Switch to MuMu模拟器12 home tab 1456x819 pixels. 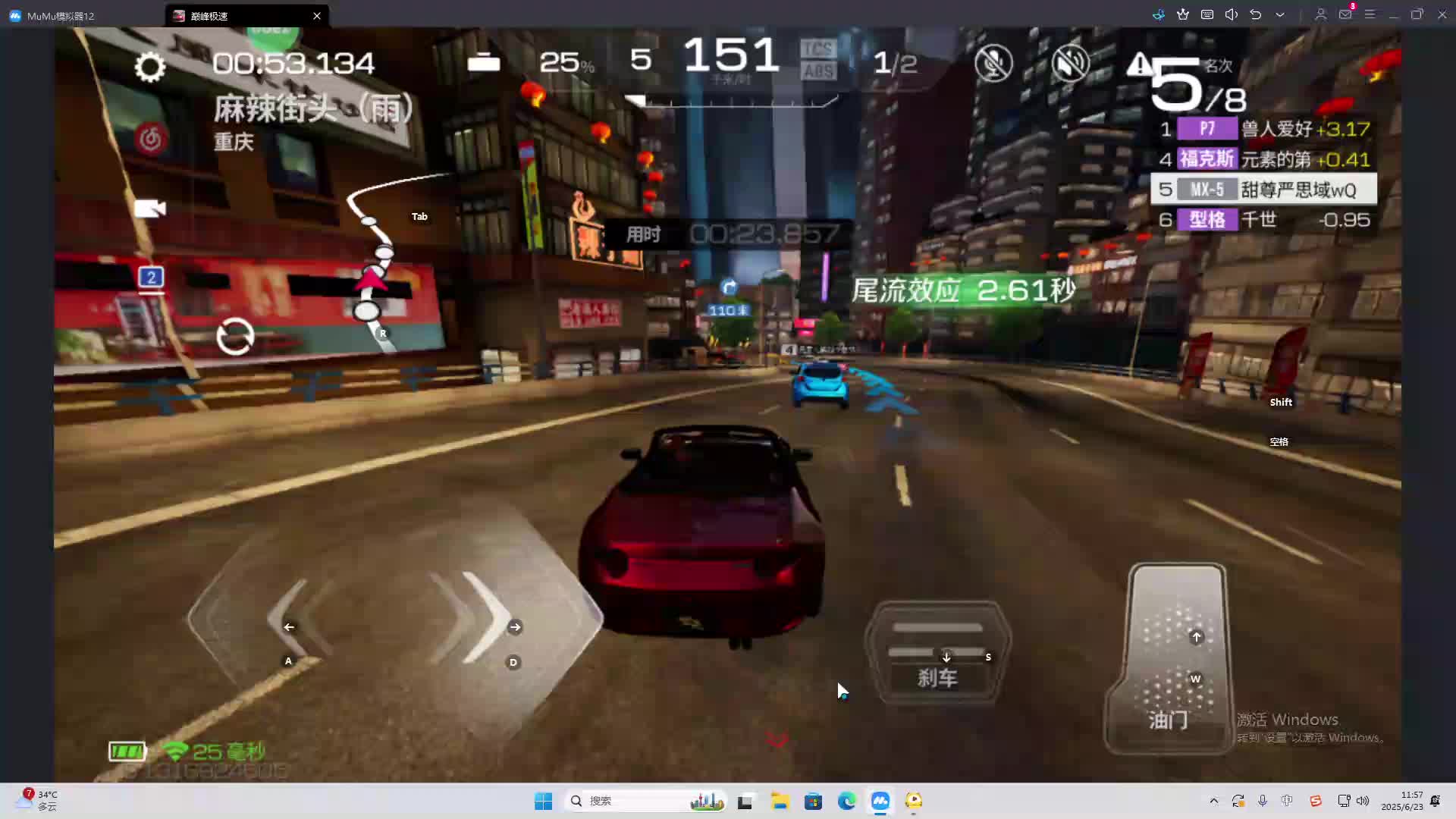61,15
